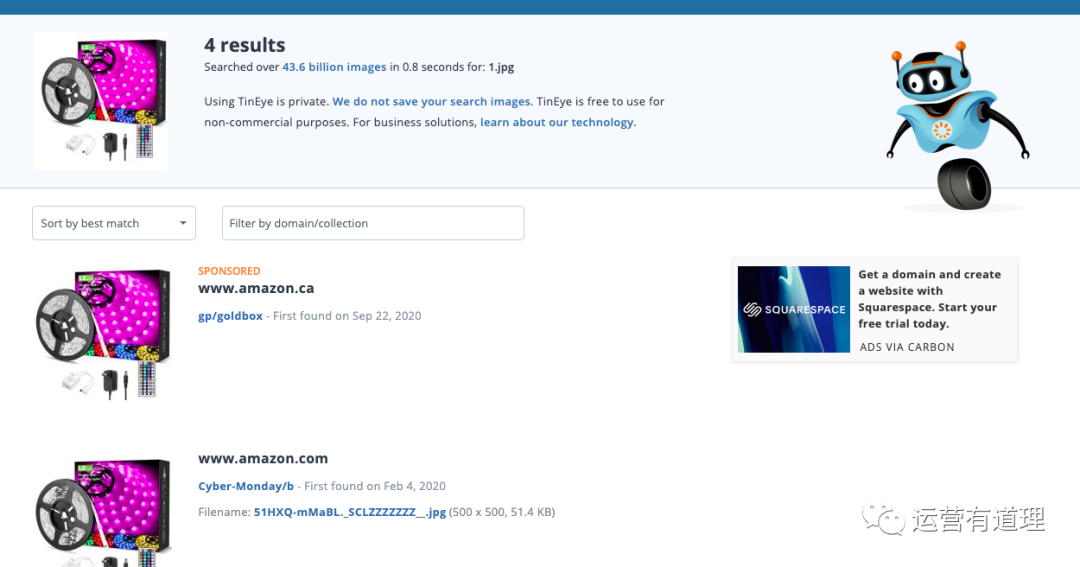The height and width of the screenshot is (567, 1080).
Task: Open the 'Cyber-Monday/b' amazon.com link
Action: 246,486
